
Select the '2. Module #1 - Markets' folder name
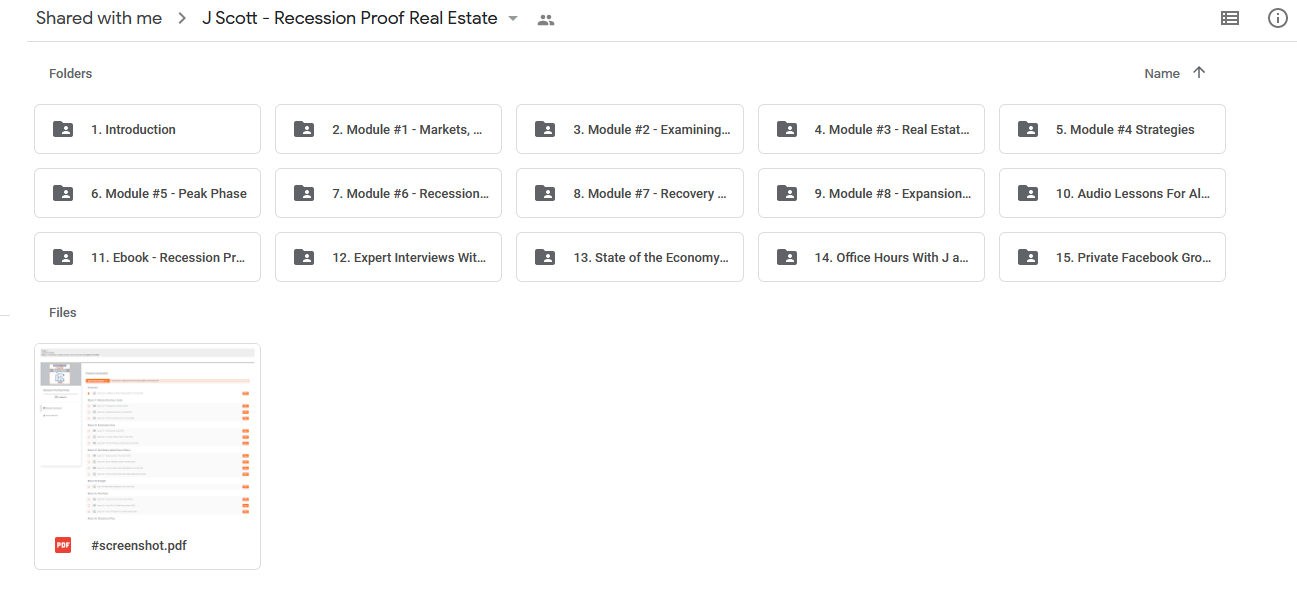(x=407, y=129)
